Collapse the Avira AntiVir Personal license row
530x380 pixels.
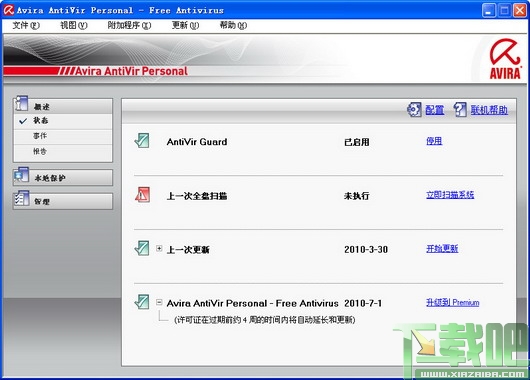[159, 302]
